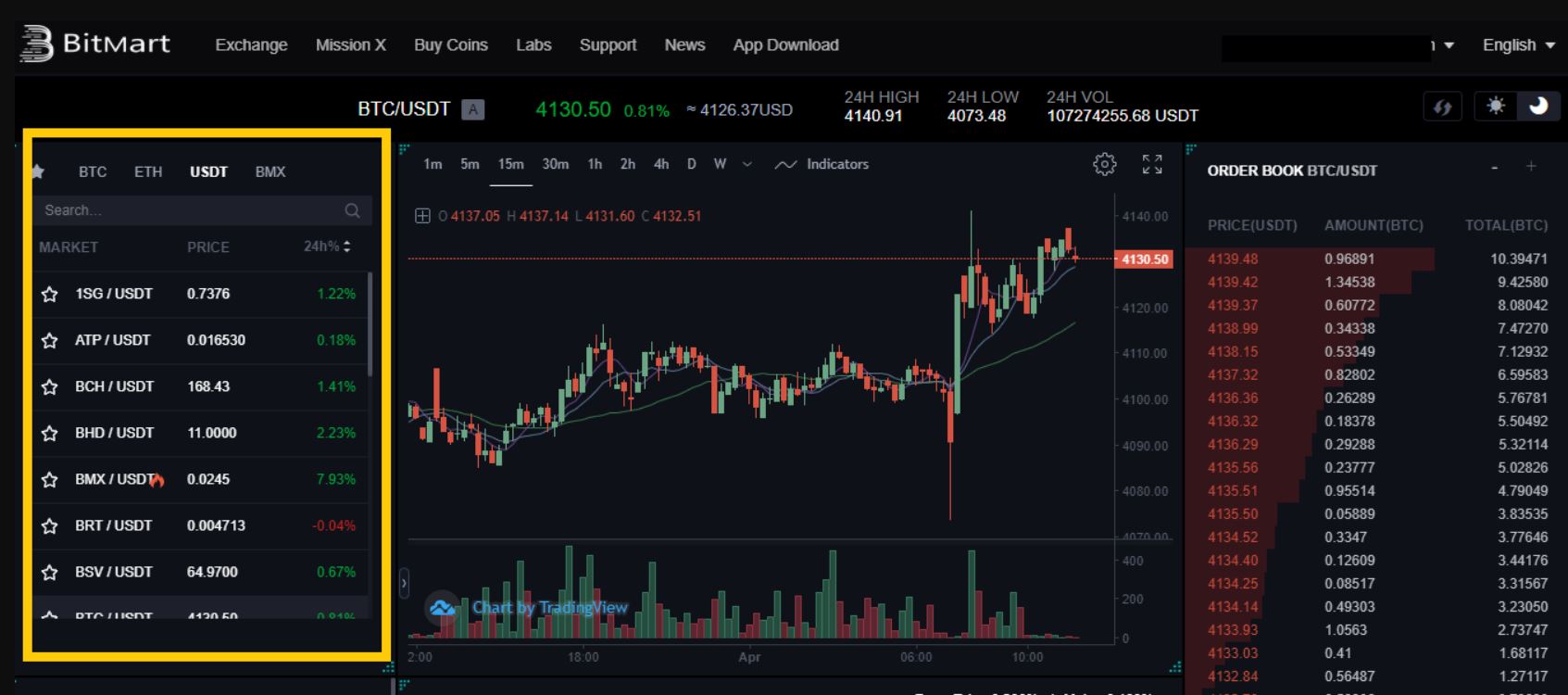The image size is (1568, 695).
Task: Favorite the ATP / USDT pair star
Action: [50, 340]
